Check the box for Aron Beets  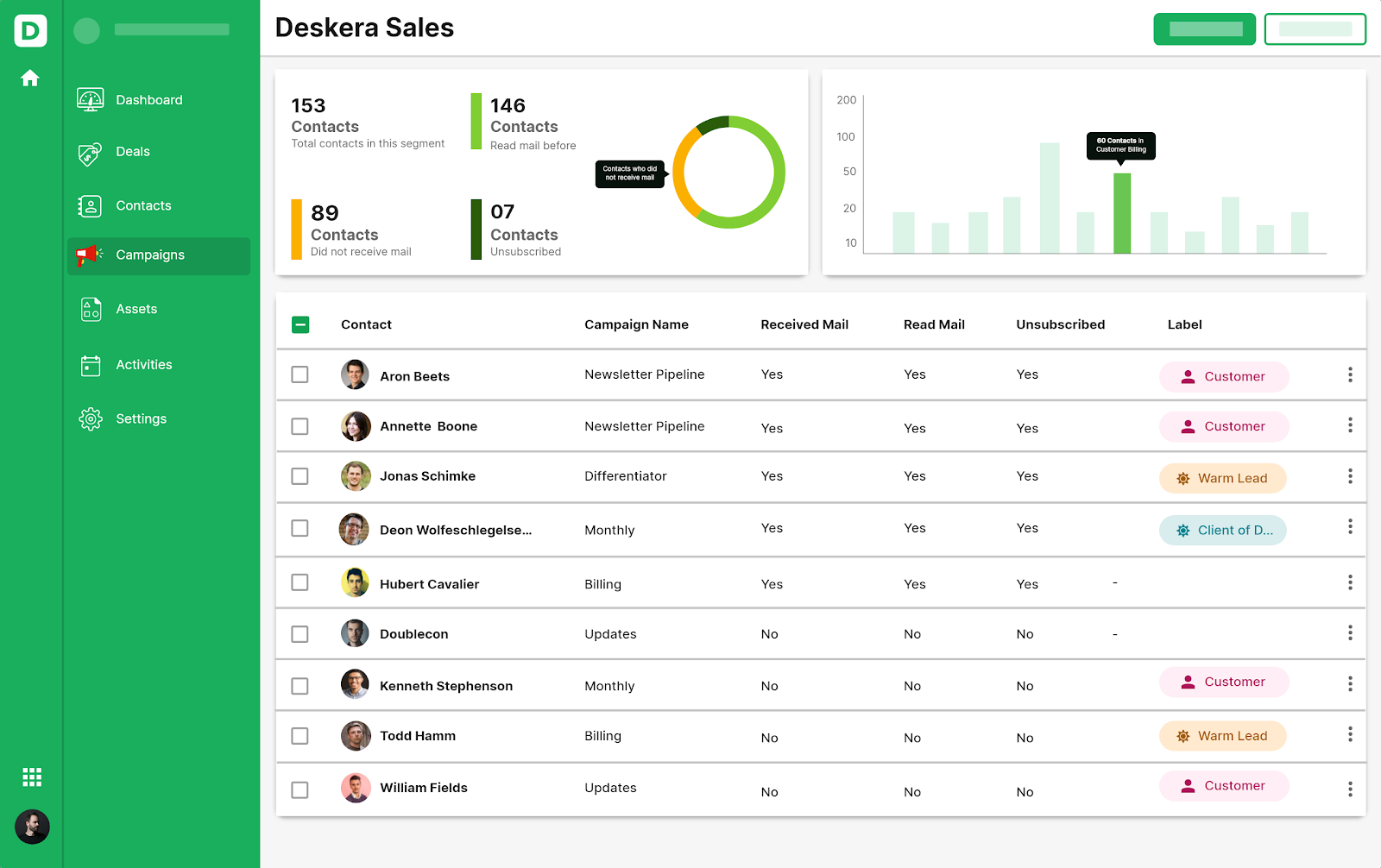(300, 374)
